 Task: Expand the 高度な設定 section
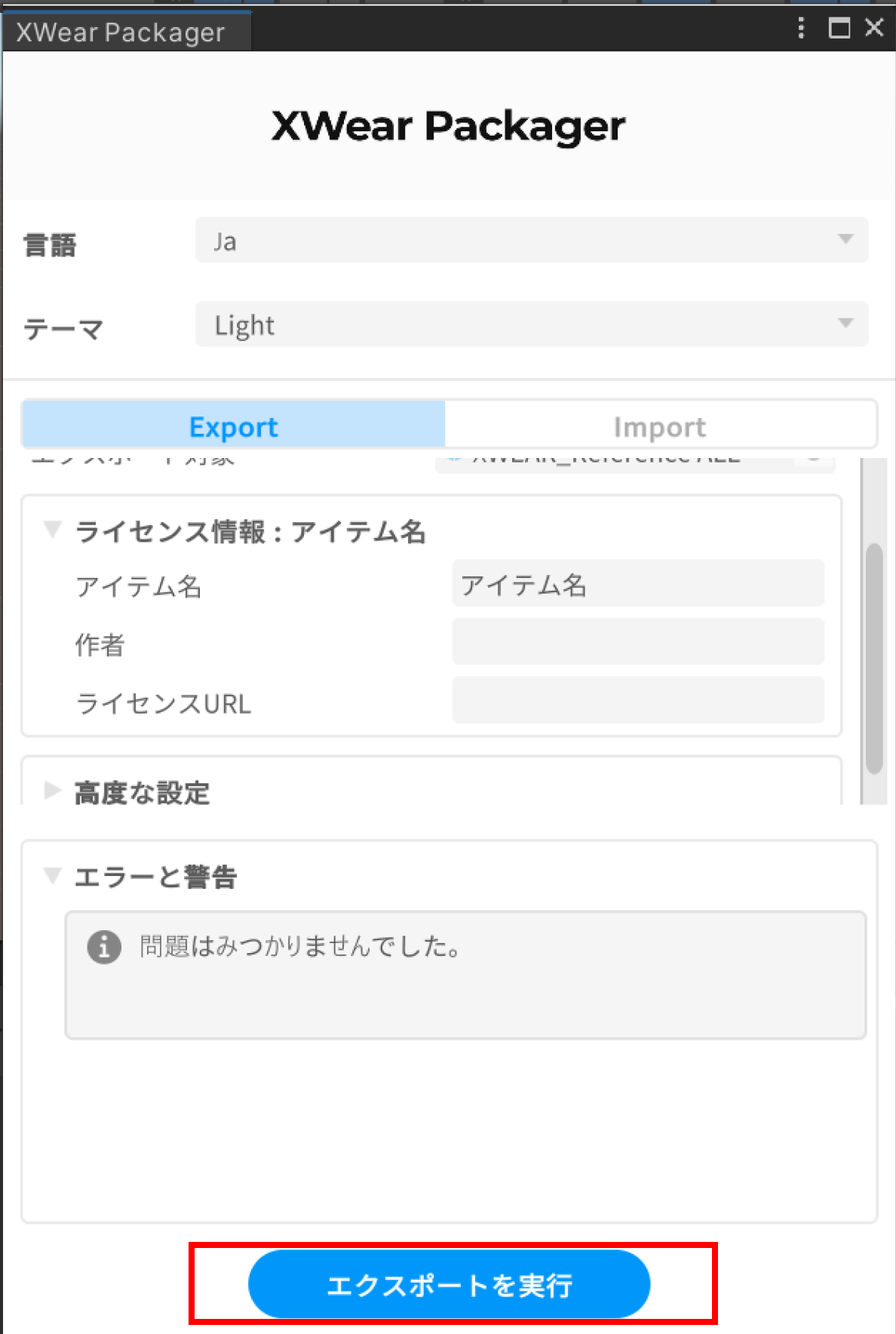tap(52, 791)
